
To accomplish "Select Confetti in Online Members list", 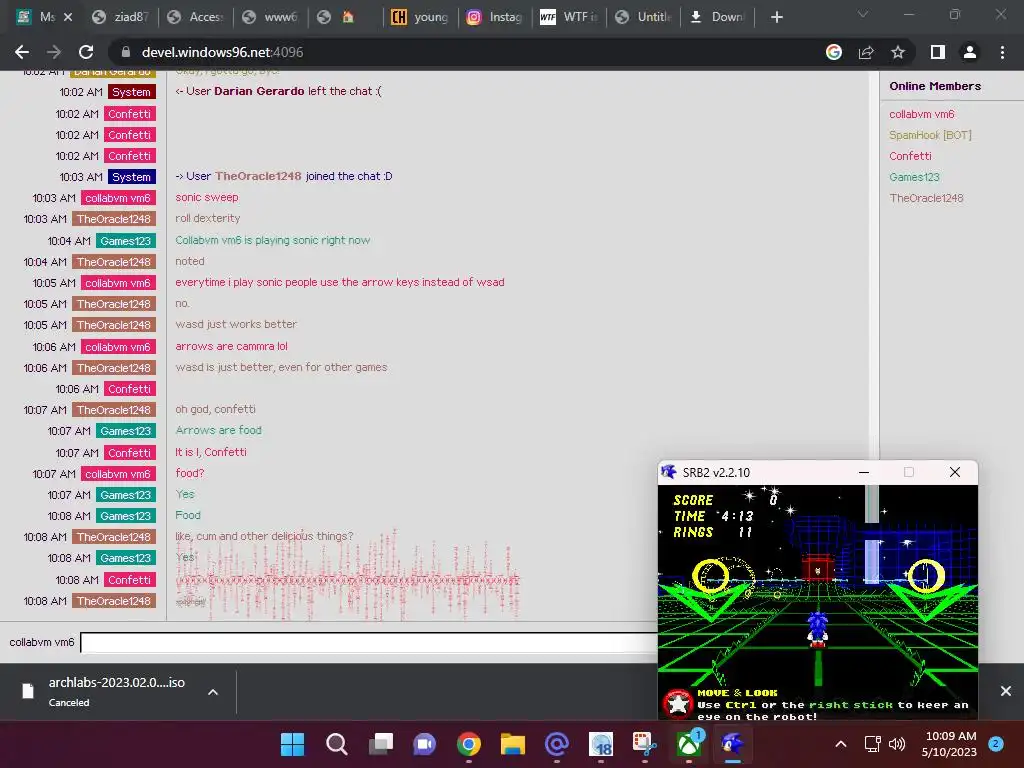I will coord(910,156).
